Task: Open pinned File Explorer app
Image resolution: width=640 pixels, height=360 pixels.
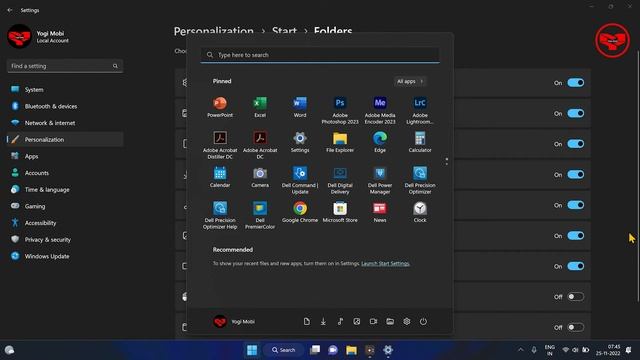Action: coord(340,142)
